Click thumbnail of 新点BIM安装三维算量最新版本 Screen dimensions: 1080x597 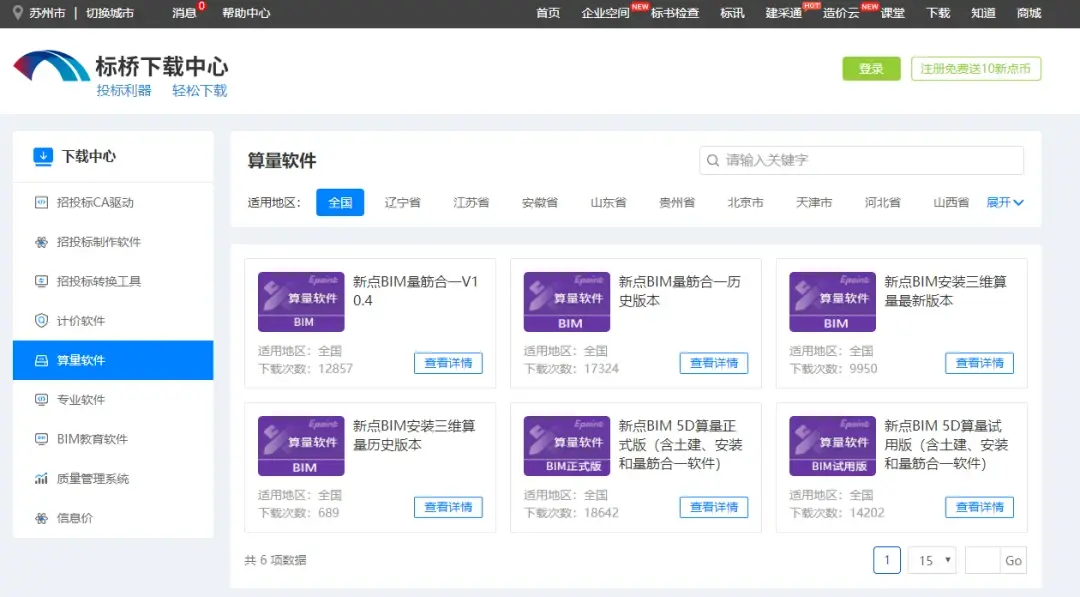pyautogui.click(x=832, y=302)
